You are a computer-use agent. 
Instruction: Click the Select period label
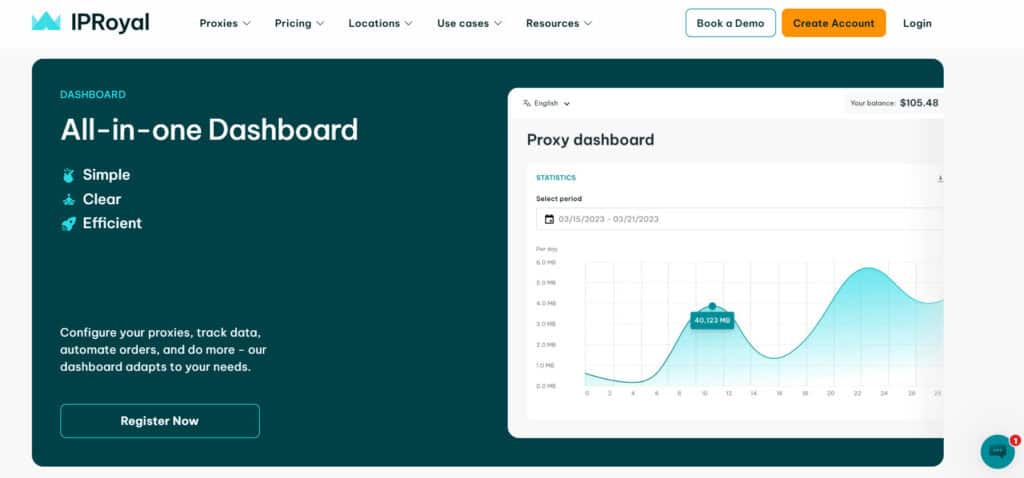click(x=559, y=199)
